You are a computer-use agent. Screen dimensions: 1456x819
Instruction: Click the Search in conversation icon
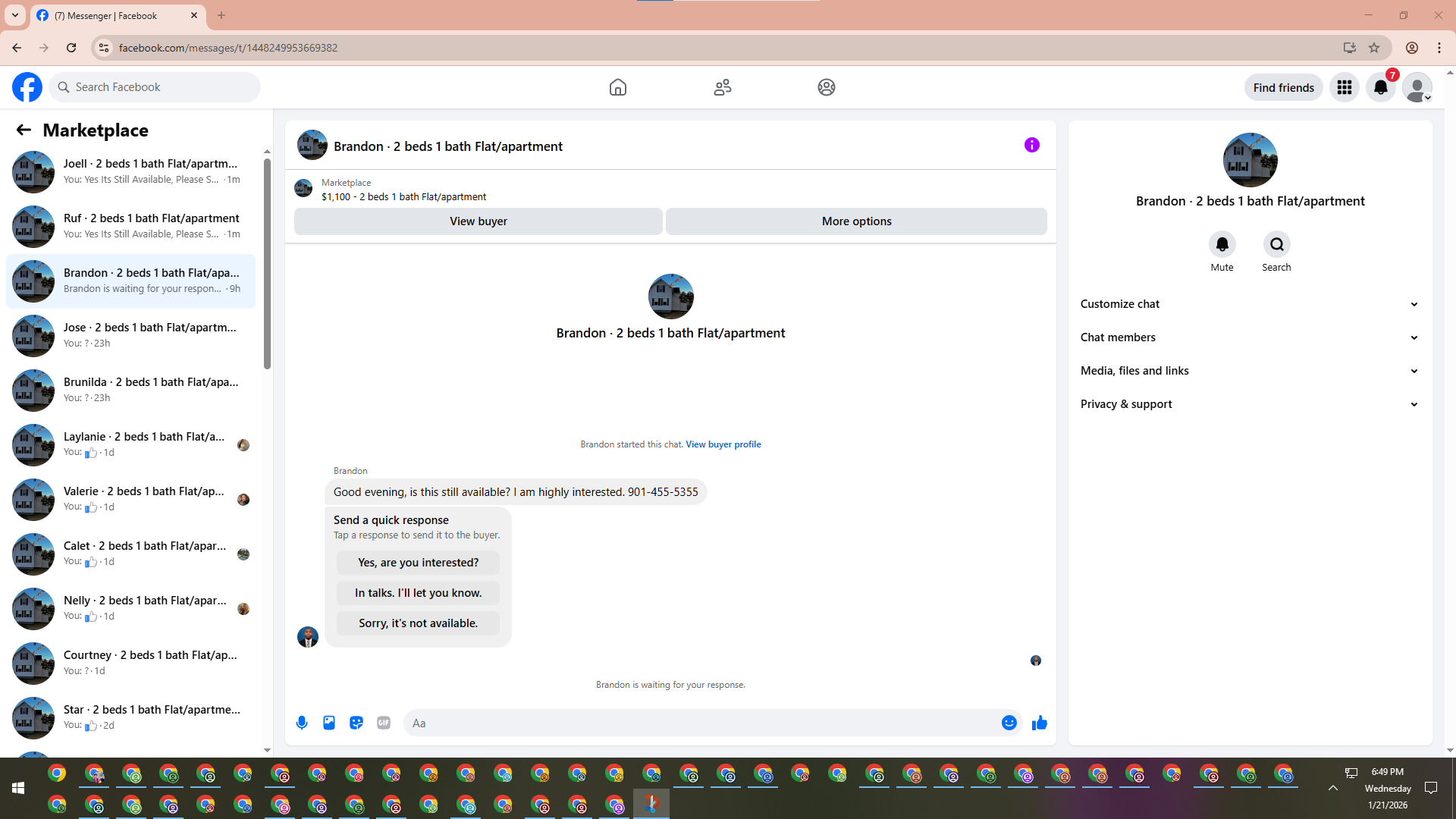point(1276,244)
